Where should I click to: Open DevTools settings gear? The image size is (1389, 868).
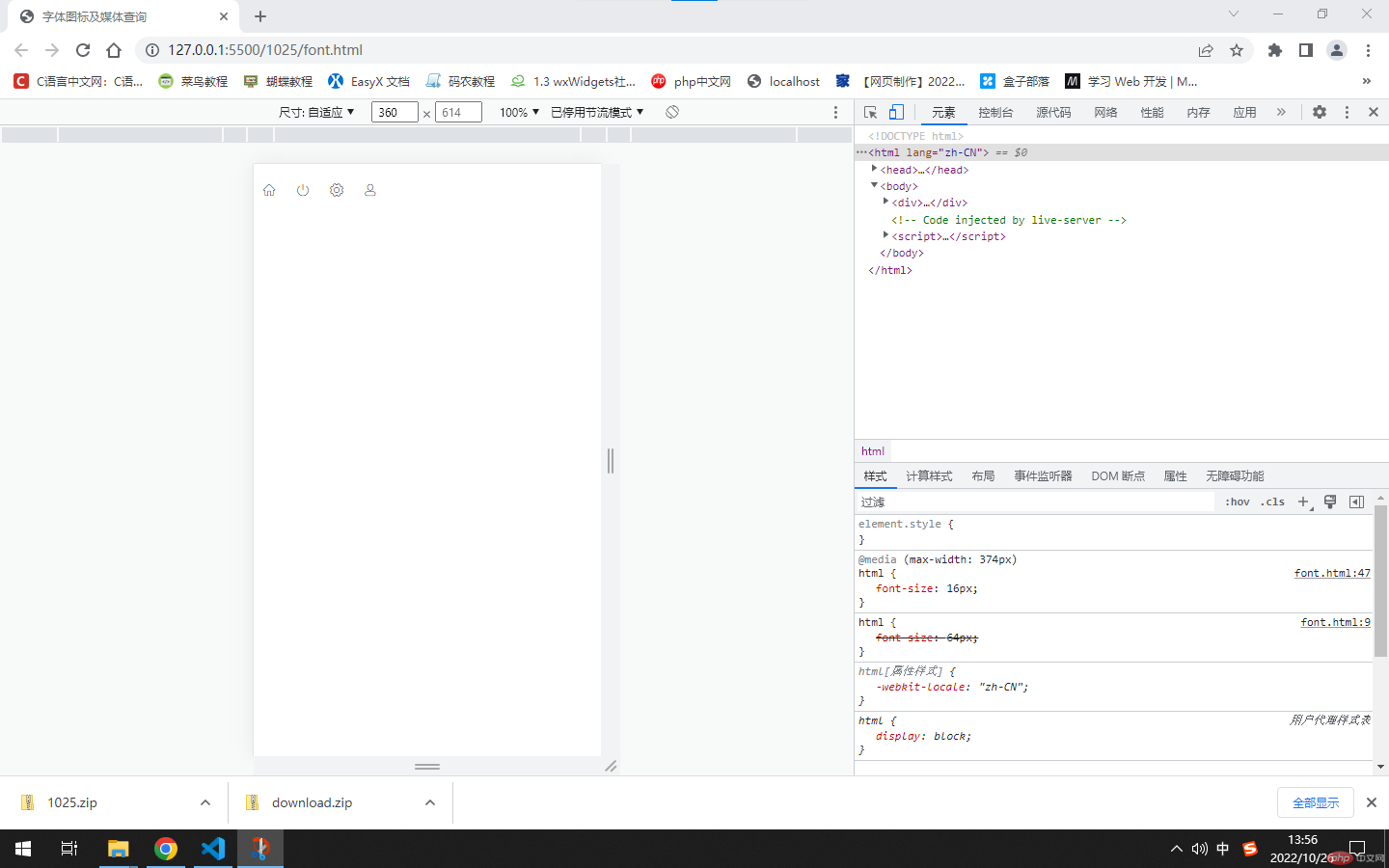coord(1320,112)
